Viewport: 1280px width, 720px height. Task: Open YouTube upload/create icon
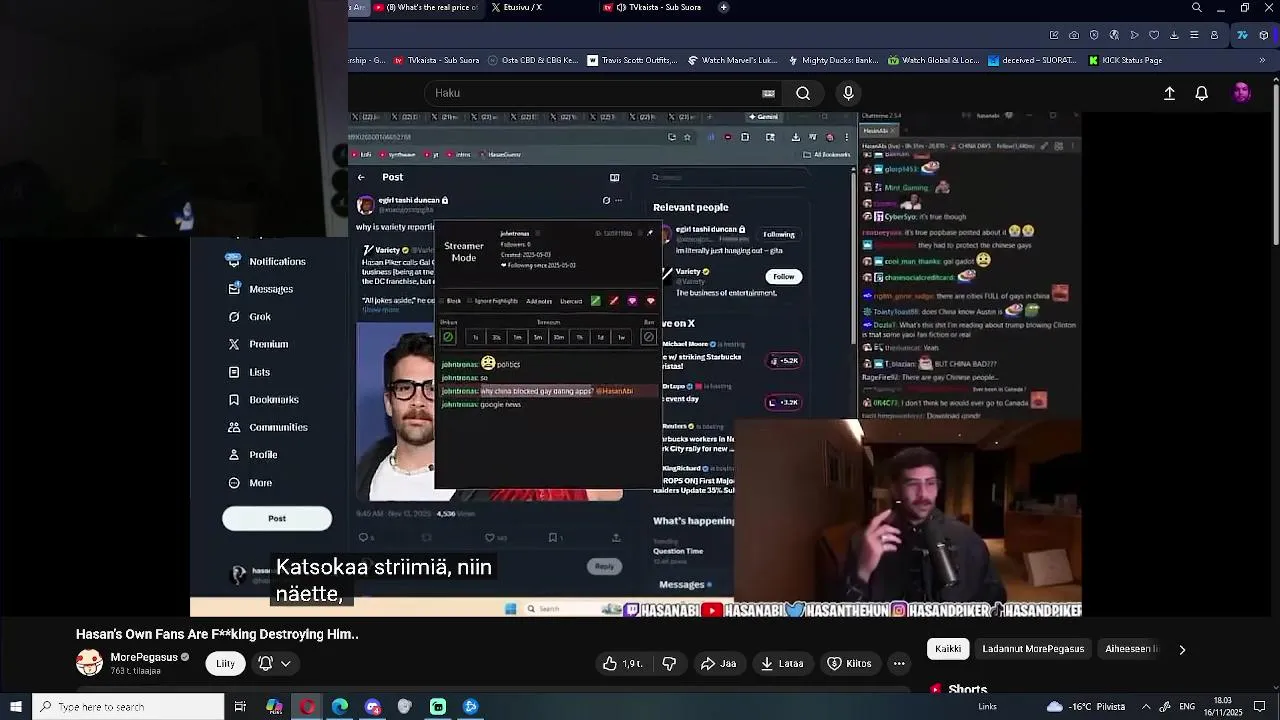click(1169, 93)
